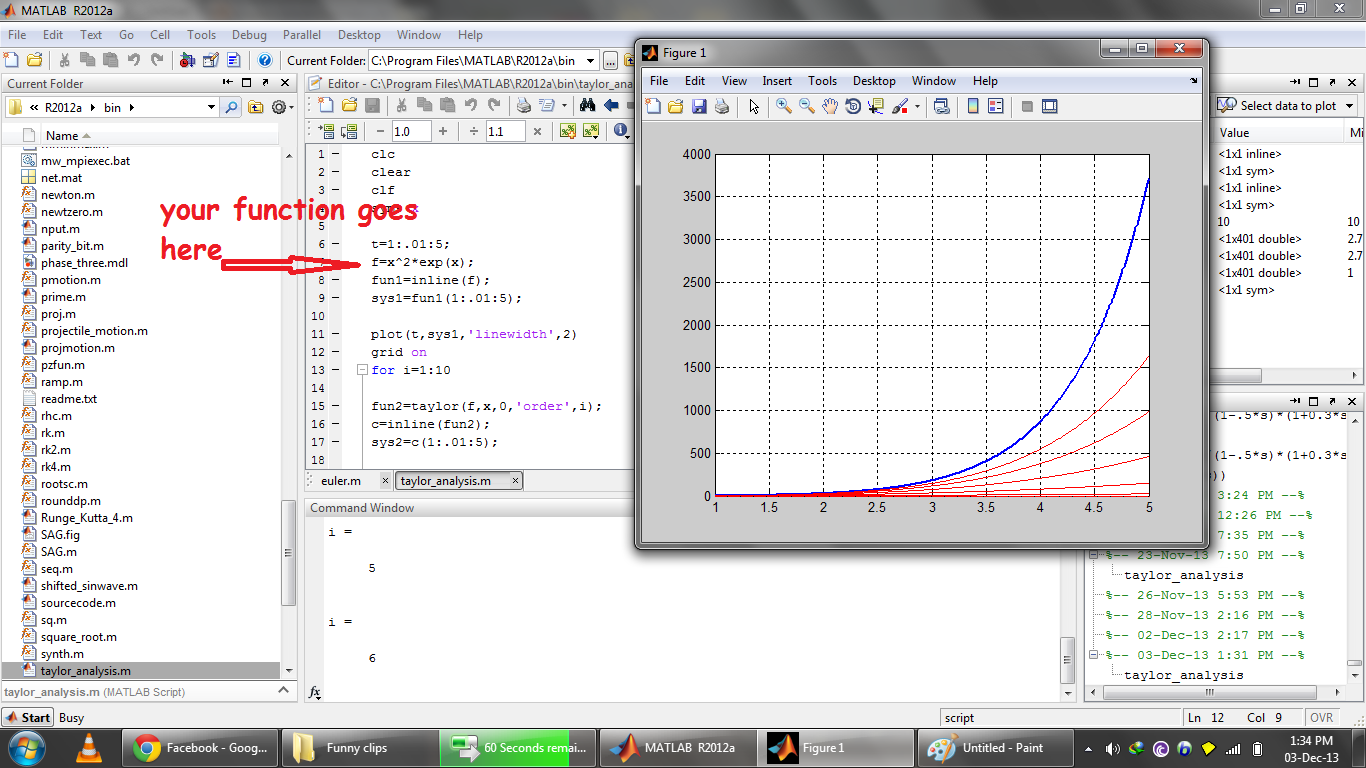
Task: Click the Evaluate cell icon in Editor
Action: [x=327, y=131]
